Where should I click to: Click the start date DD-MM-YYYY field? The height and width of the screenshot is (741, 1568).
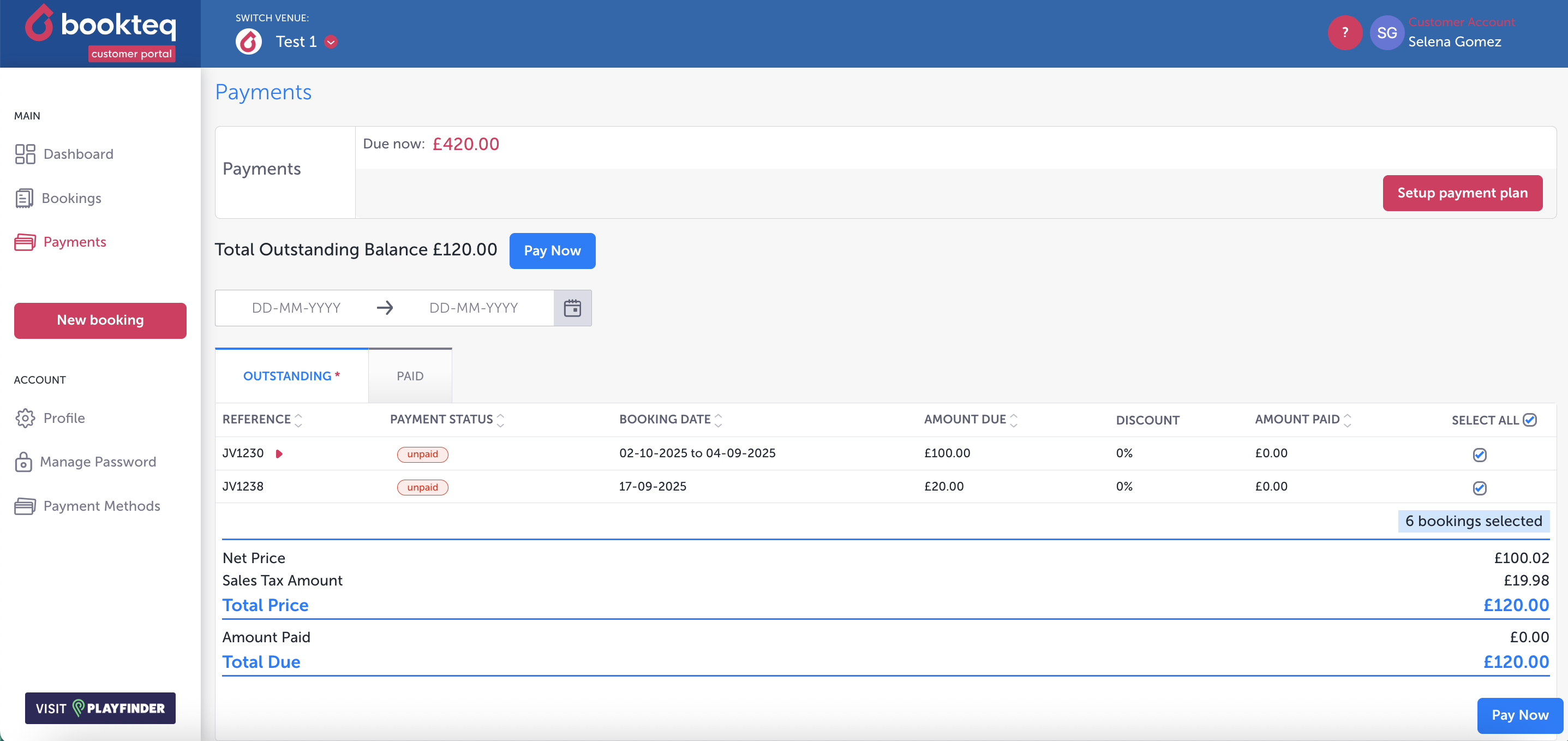point(296,308)
